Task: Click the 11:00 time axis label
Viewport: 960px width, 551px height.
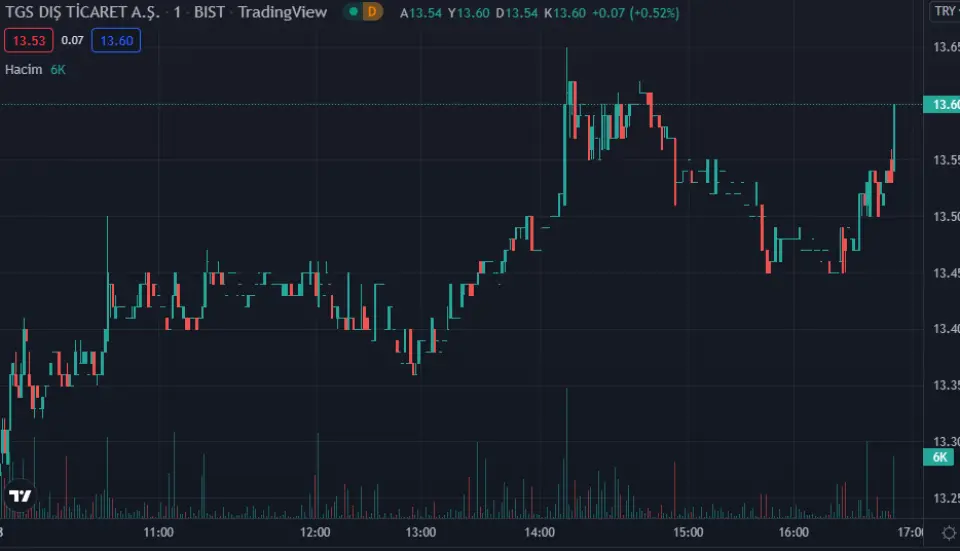Action: coord(159,532)
